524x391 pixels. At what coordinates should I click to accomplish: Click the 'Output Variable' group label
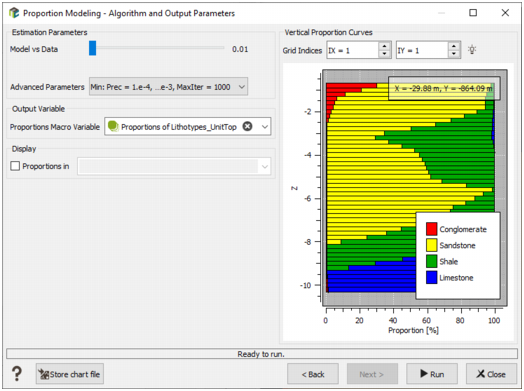click(38, 109)
